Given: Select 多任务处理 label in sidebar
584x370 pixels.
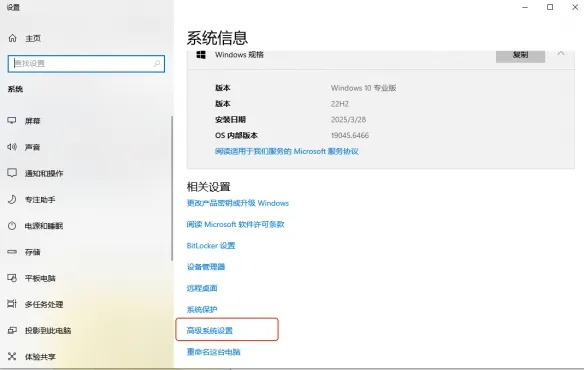Looking at the screenshot, I should (x=44, y=304).
